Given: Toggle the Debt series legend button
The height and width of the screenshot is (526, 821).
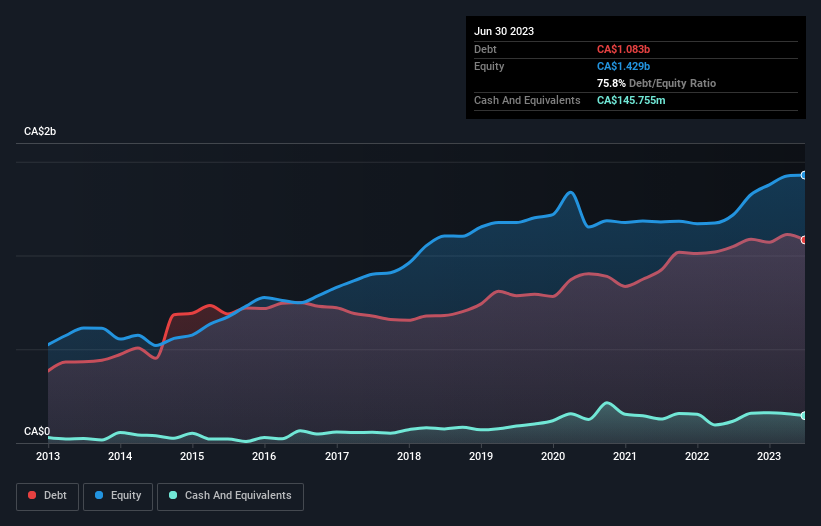Looking at the screenshot, I should tap(48, 496).
